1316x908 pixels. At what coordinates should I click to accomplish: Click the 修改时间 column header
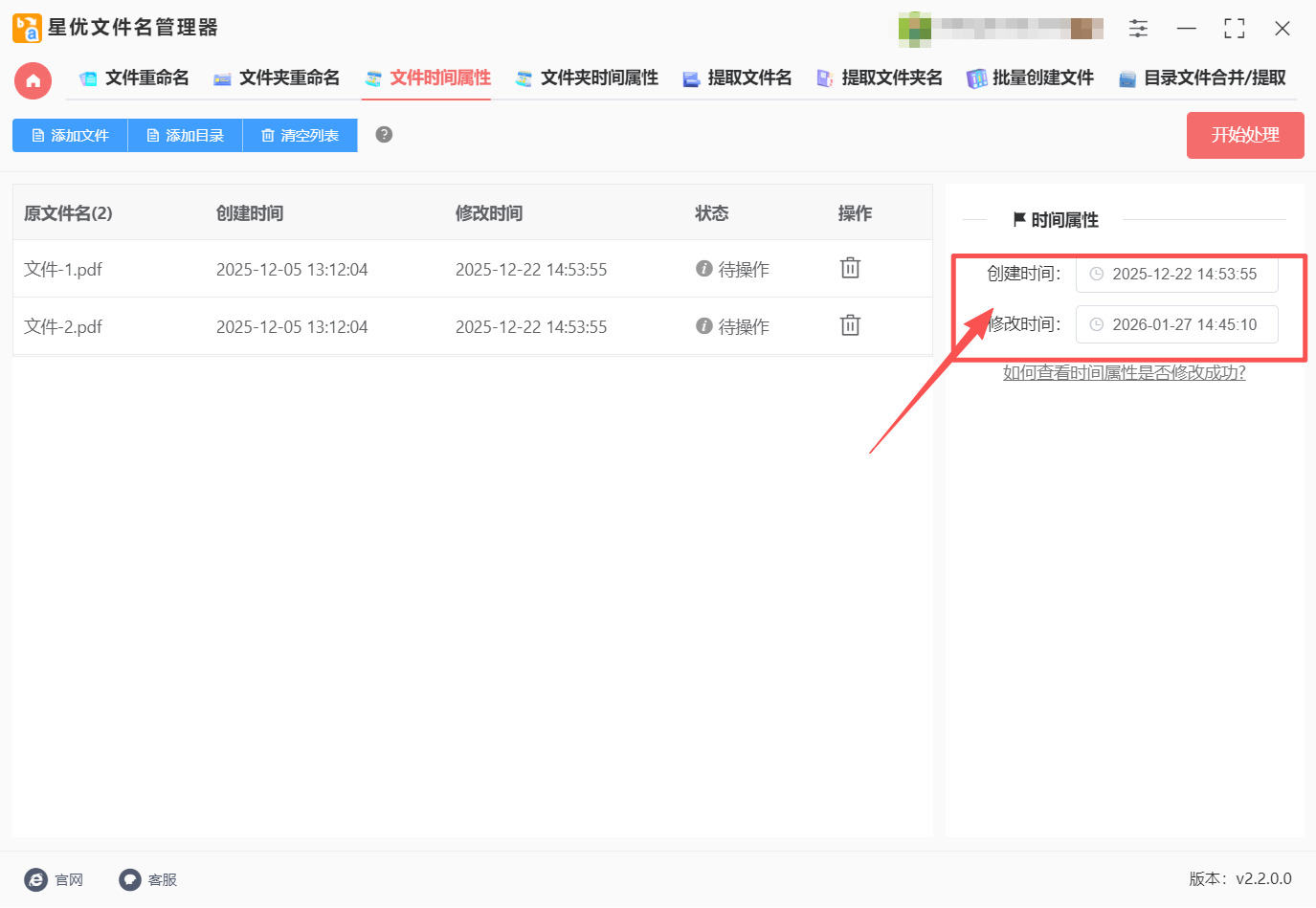point(489,213)
